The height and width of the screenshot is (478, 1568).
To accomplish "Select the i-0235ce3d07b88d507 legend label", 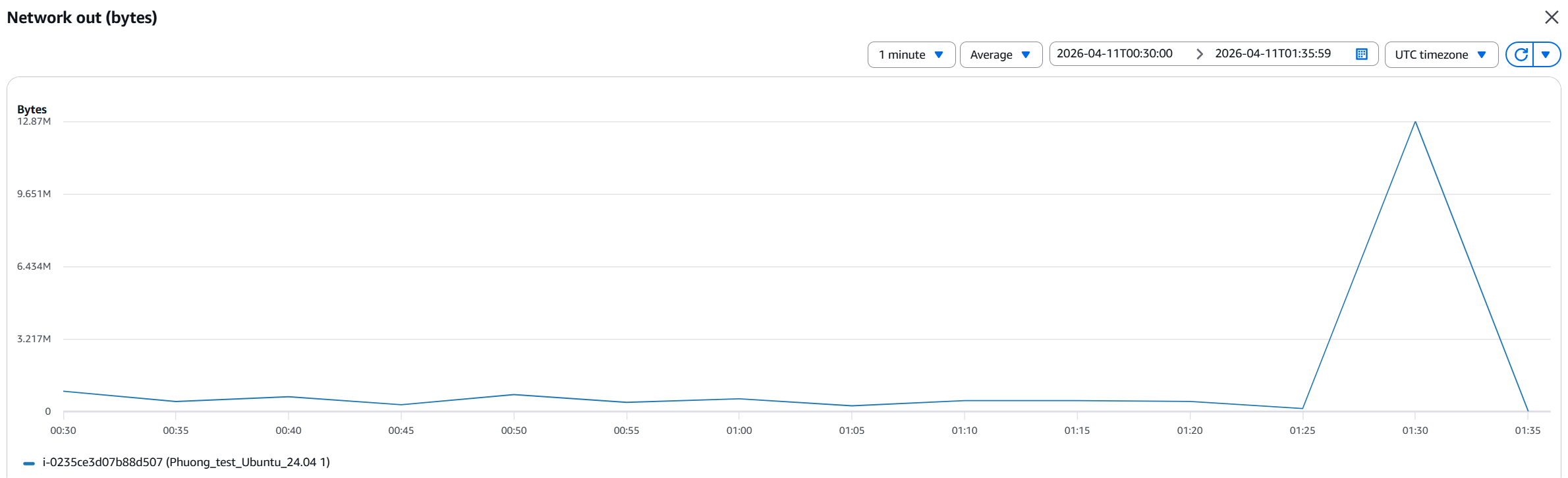I will click(x=186, y=462).
